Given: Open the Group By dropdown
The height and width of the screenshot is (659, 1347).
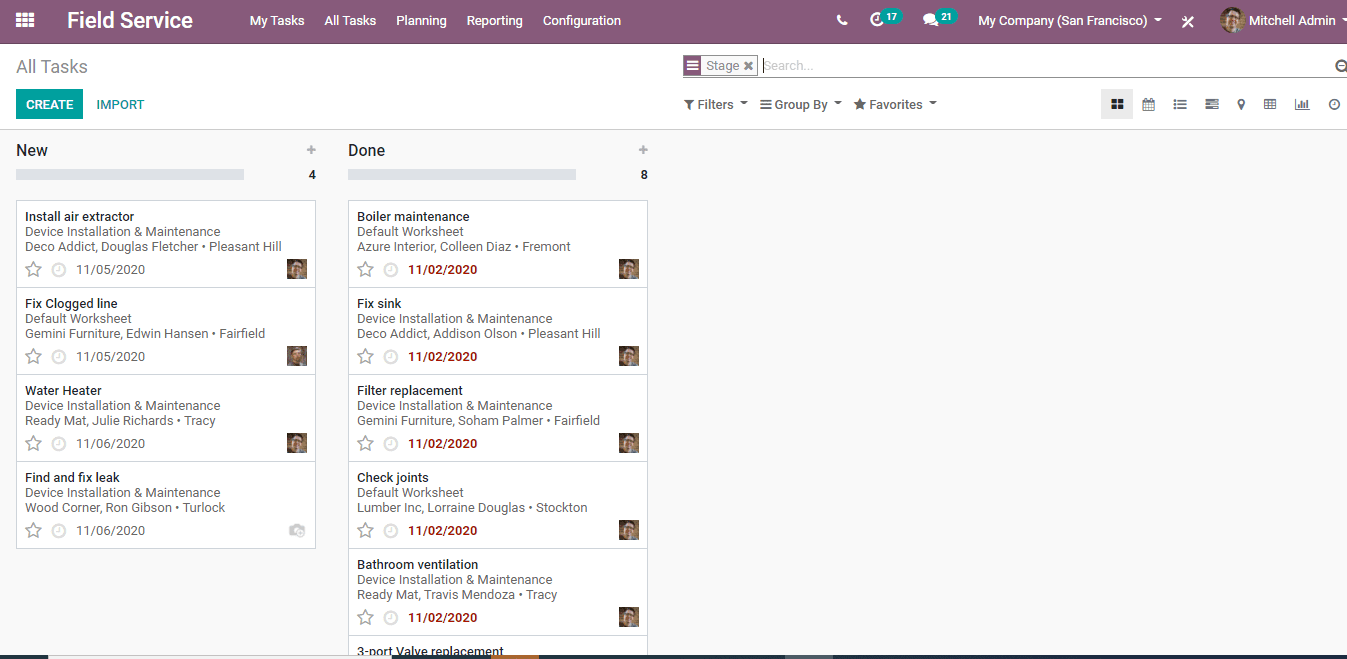Looking at the screenshot, I should [800, 104].
